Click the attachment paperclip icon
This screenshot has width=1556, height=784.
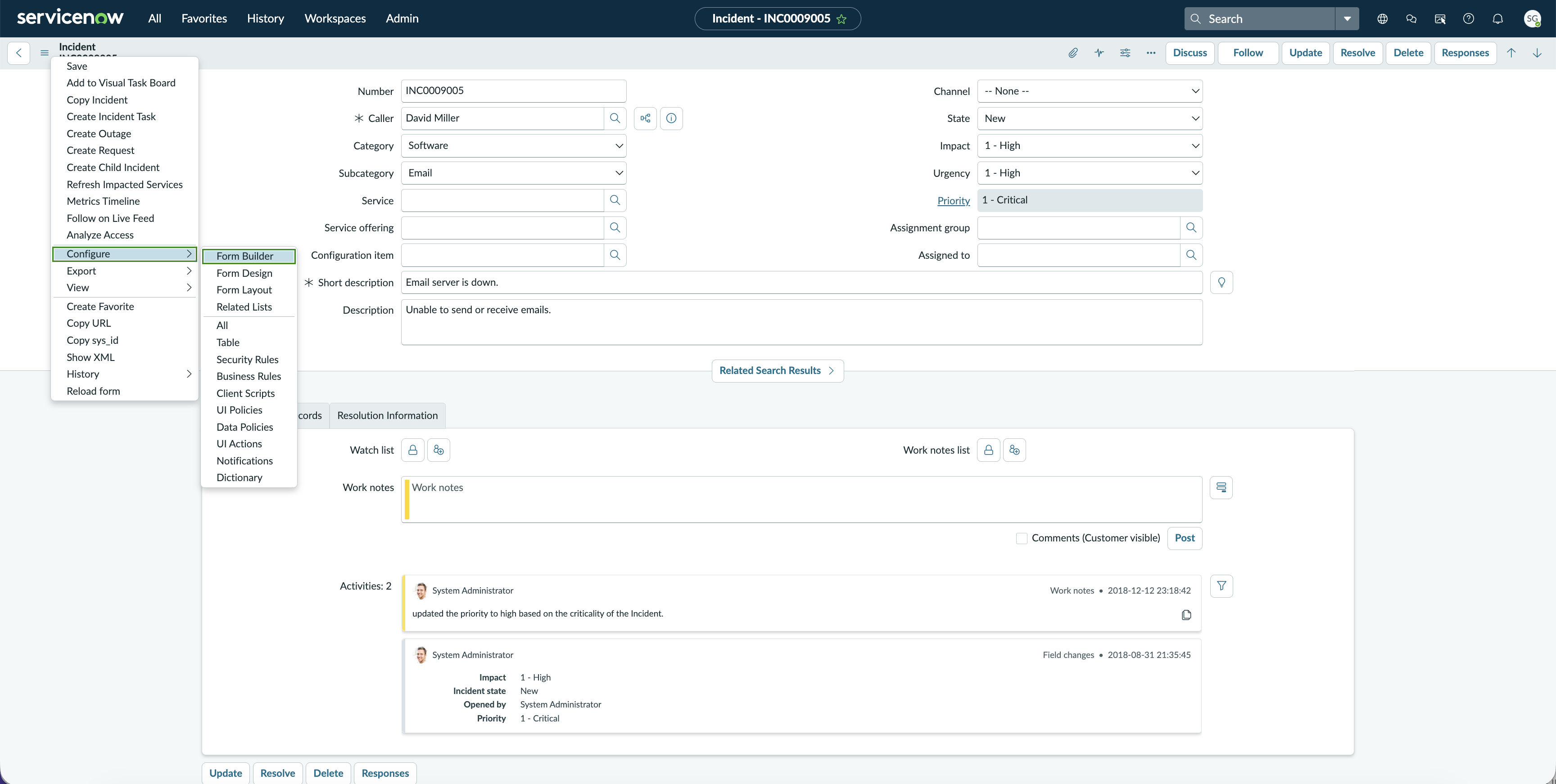pyautogui.click(x=1073, y=53)
